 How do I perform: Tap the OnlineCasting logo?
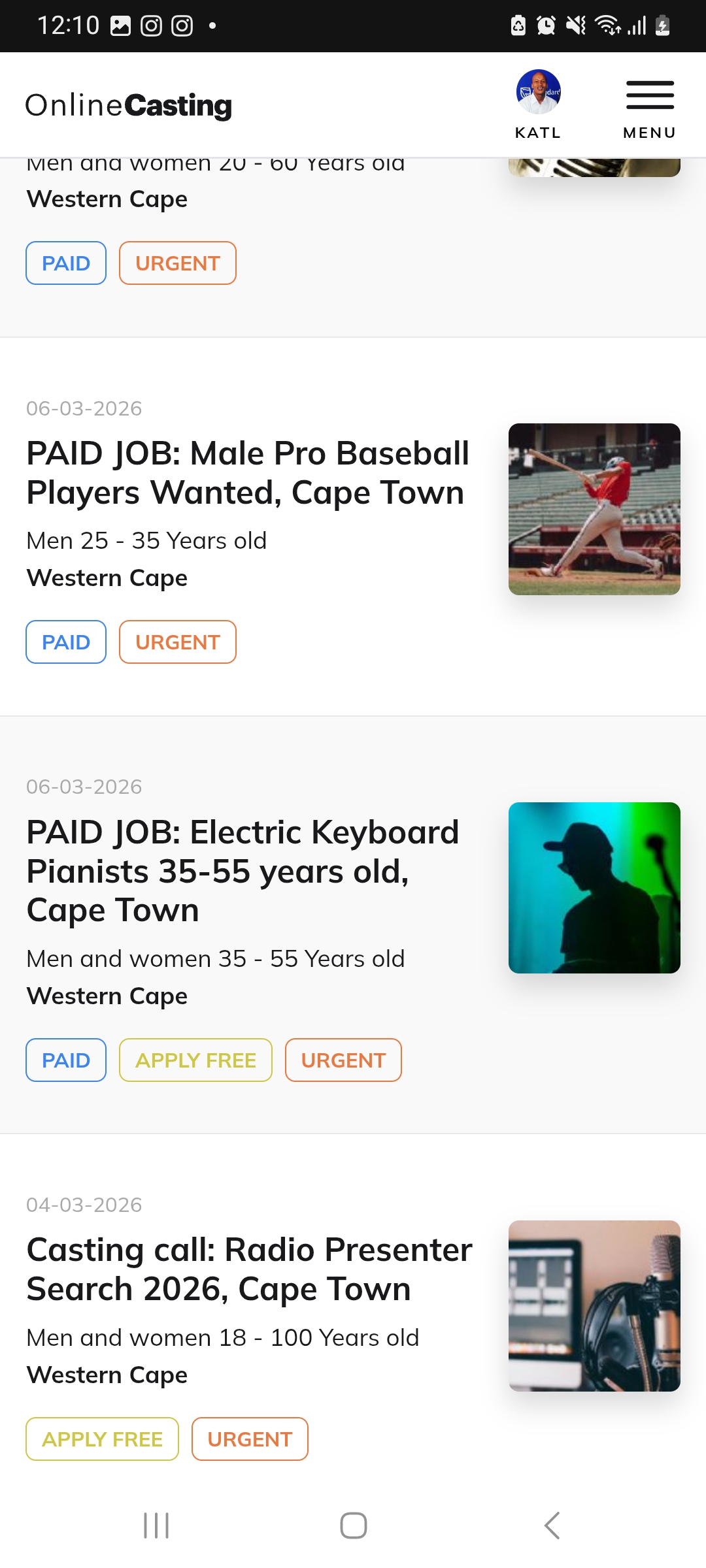pyautogui.click(x=129, y=105)
